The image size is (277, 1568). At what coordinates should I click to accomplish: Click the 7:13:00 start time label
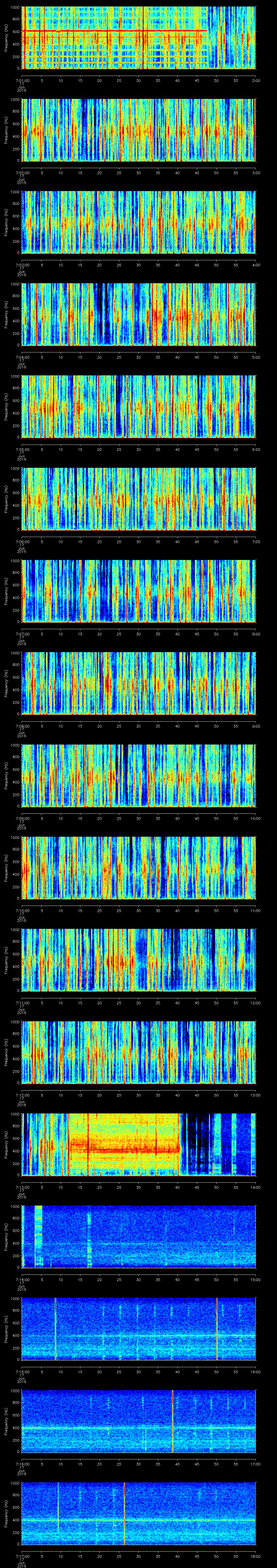(x=22, y=1187)
